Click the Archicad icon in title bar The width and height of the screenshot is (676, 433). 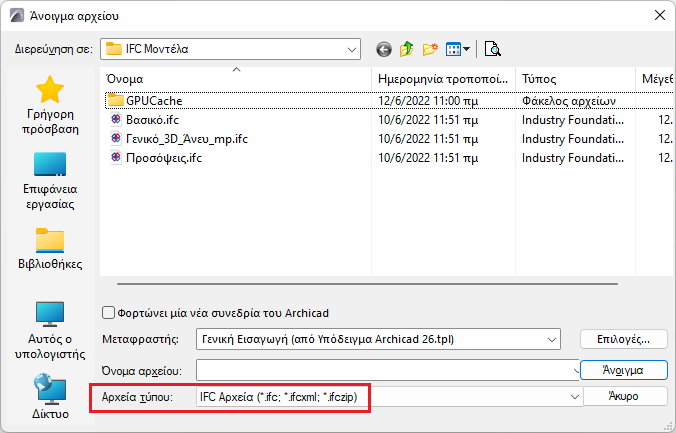point(17,16)
